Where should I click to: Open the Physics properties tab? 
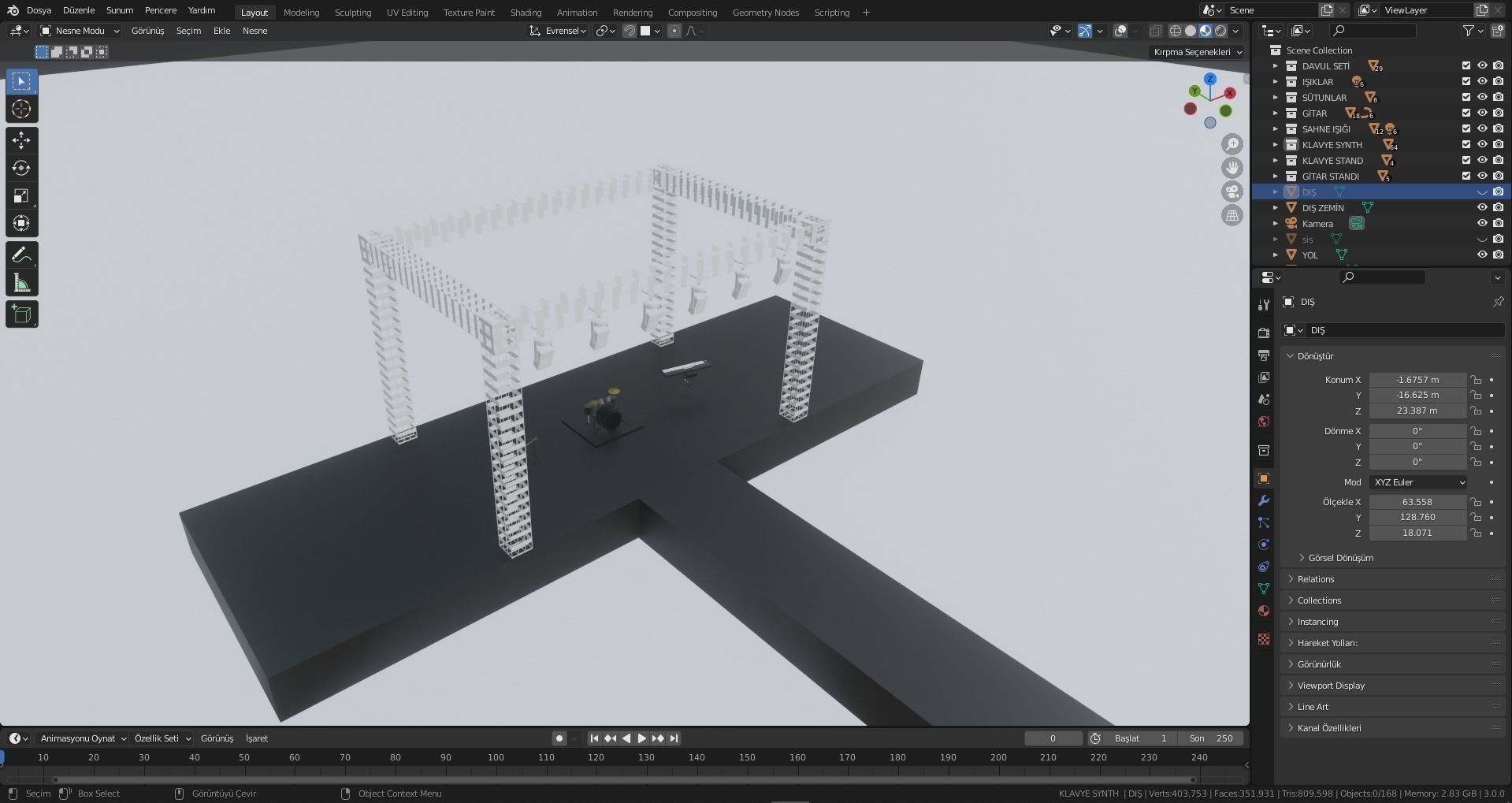pos(1264,545)
